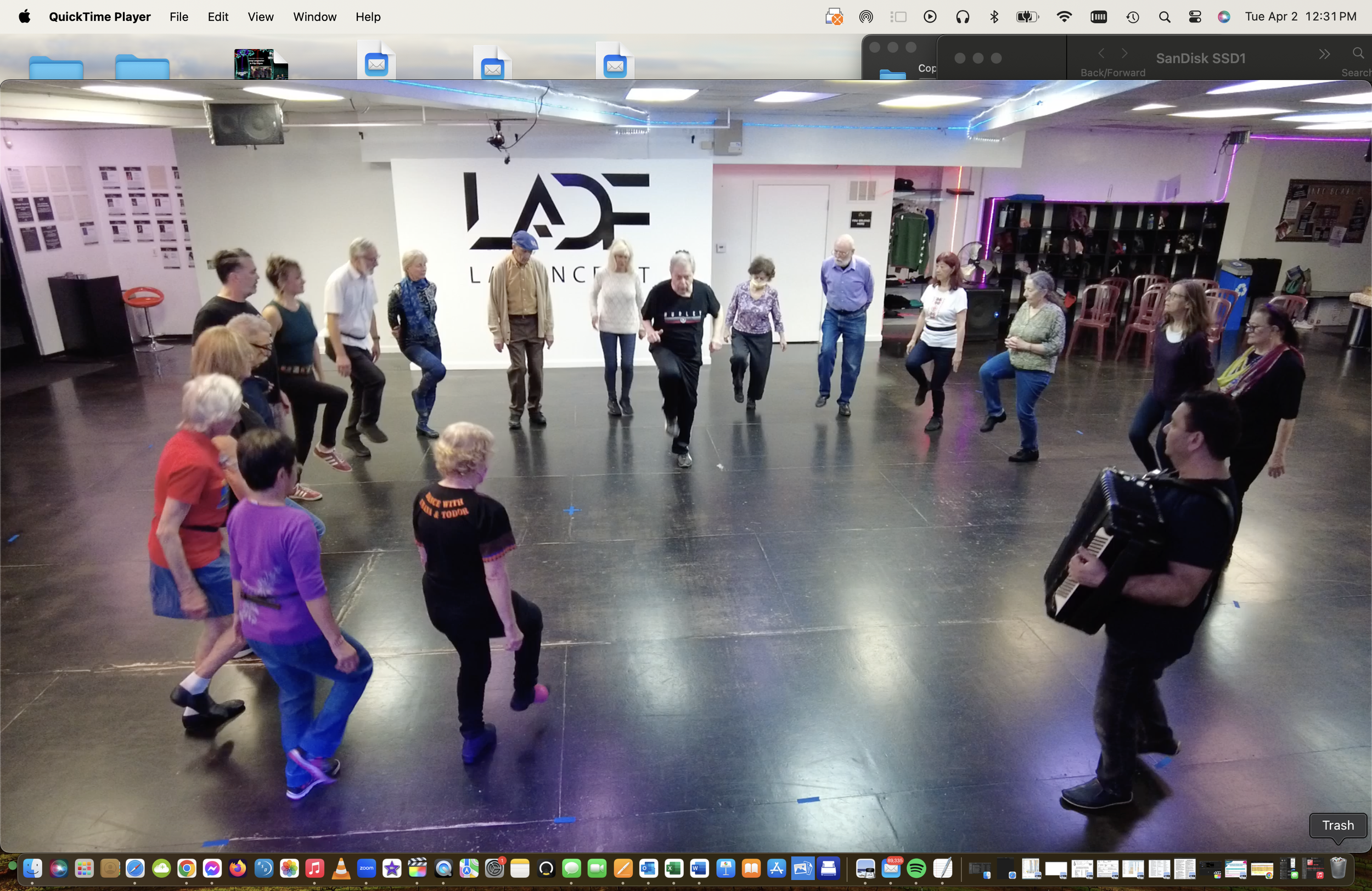Launch VLC from the dock
The height and width of the screenshot is (891, 1372).
pos(341,869)
